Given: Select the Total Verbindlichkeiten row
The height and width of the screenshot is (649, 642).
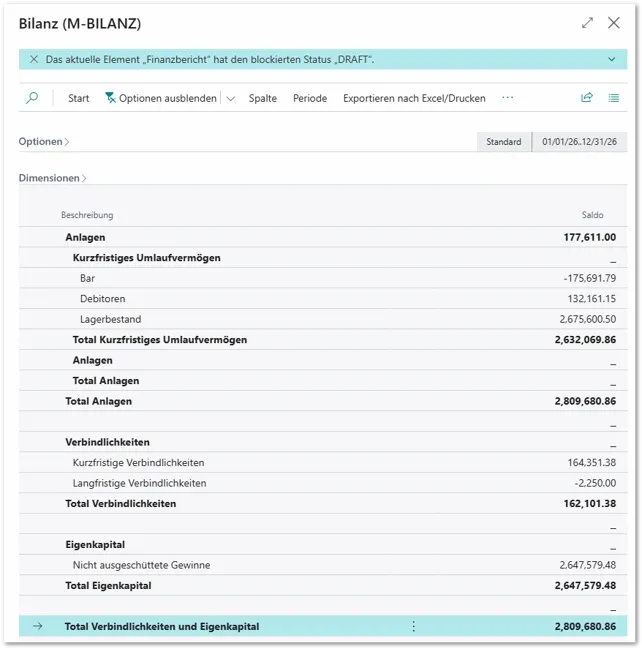Looking at the screenshot, I should click(x=323, y=504).
